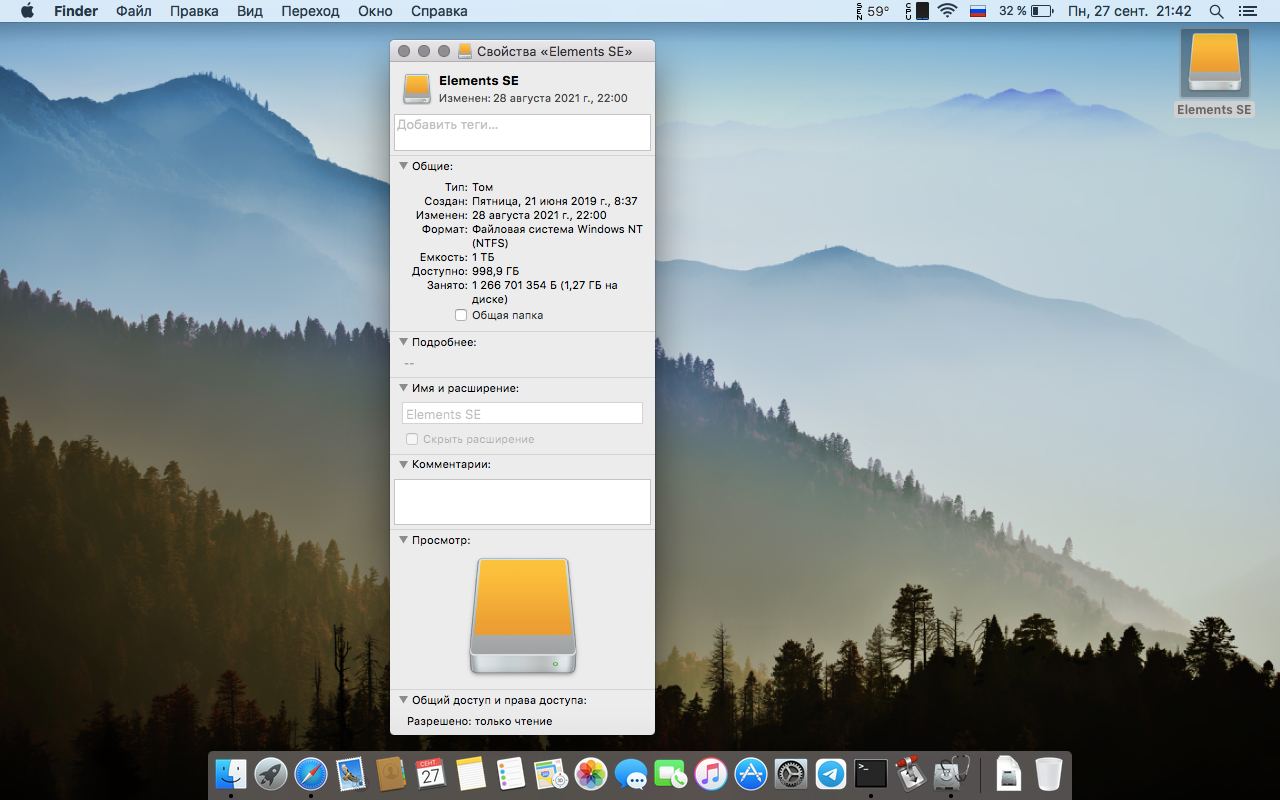Click Разрешено: только чтение text
The width and height of the screenshot is (1280, 800).
point(479,721)
